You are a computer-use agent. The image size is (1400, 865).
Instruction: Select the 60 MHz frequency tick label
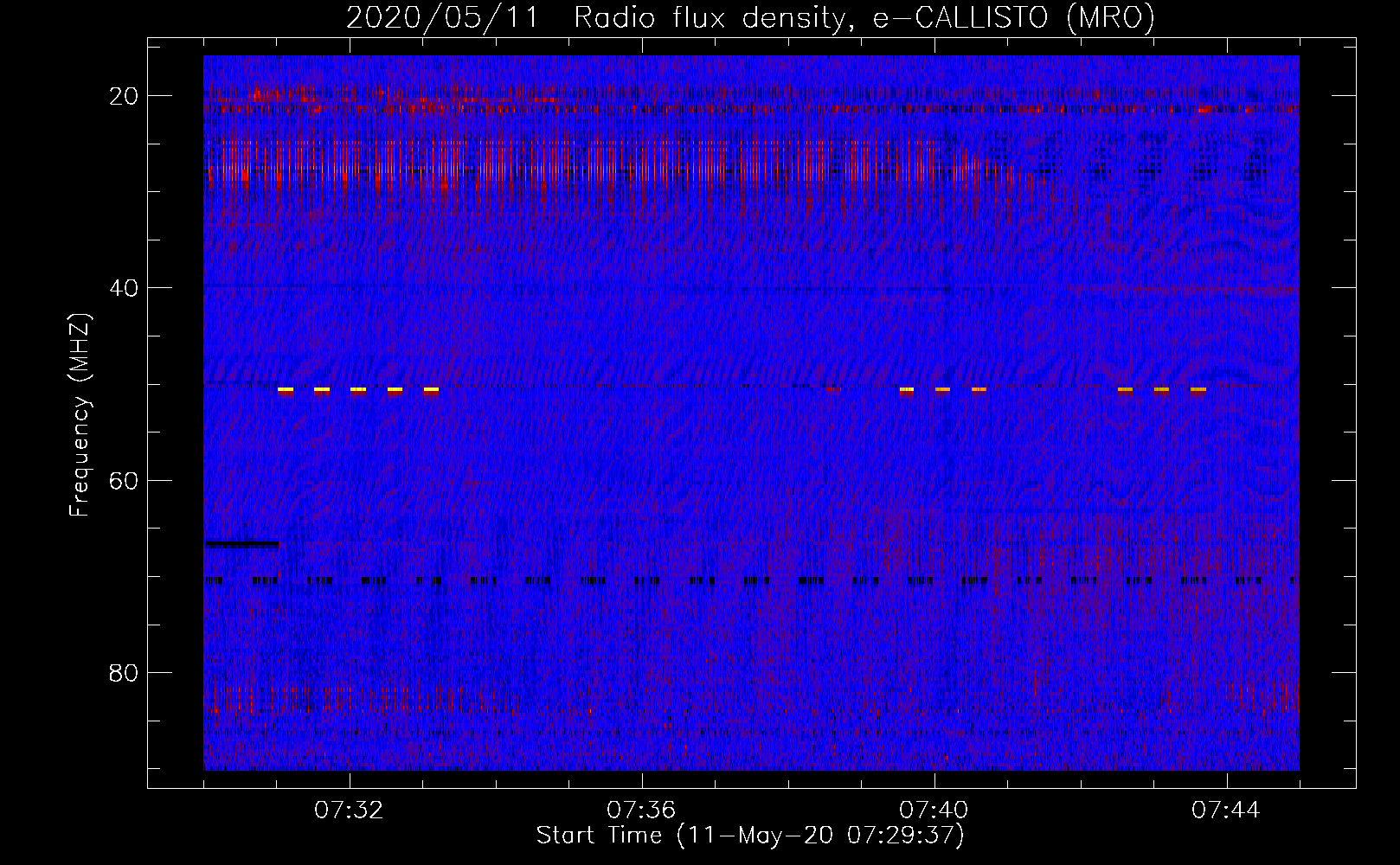[x=124, y=480]
